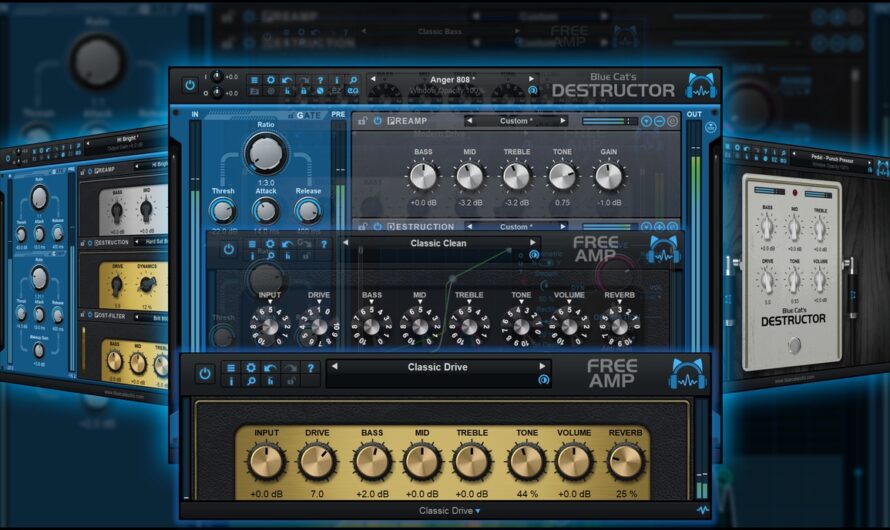Select previous preset before Anger 808
This screenshot has height=530, width=890.
pos(373,79)
